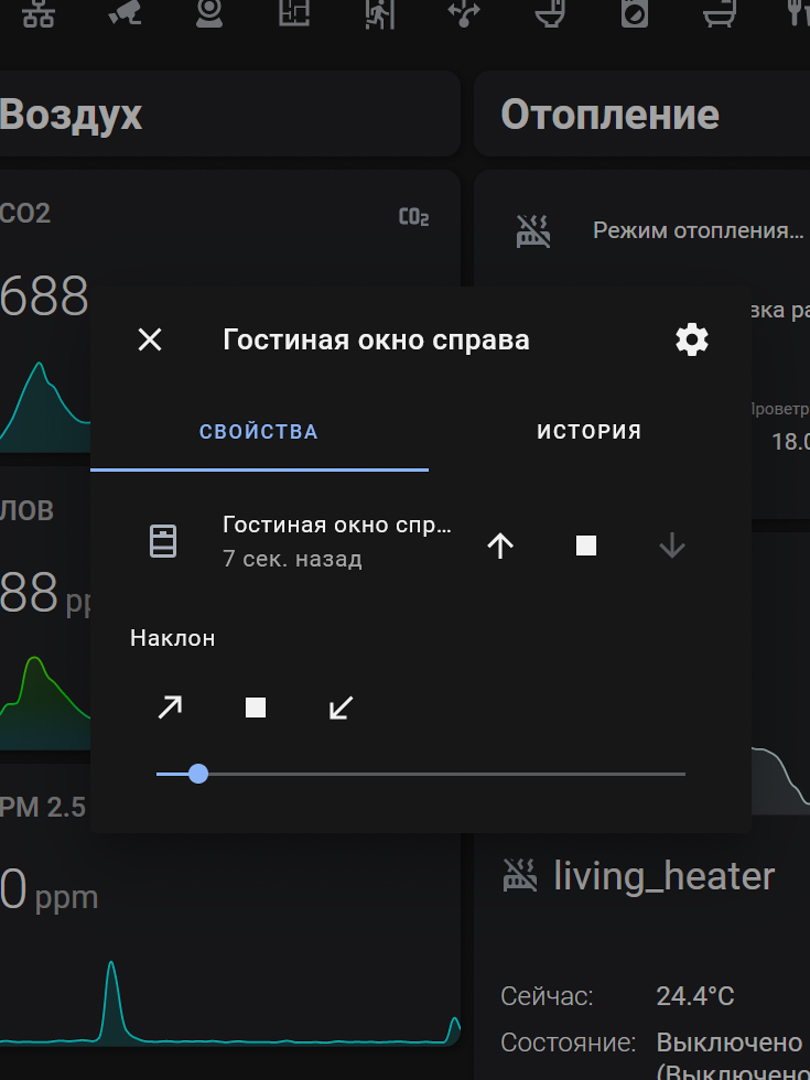Close the Гостиная окно справа dialog
810x1080 pixels.
coord(150,340)
